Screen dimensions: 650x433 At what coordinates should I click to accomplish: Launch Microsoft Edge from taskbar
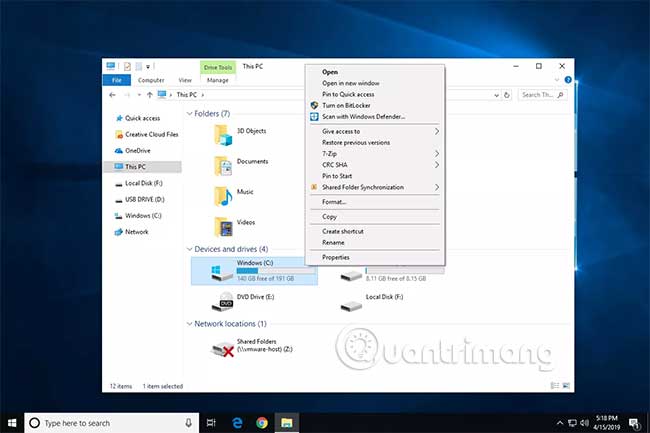[237, 423]
